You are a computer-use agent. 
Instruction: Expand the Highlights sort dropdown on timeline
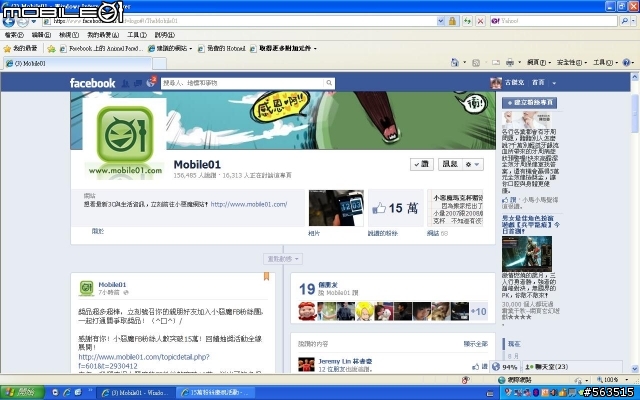pyautogui.click(x=283, y=259)
